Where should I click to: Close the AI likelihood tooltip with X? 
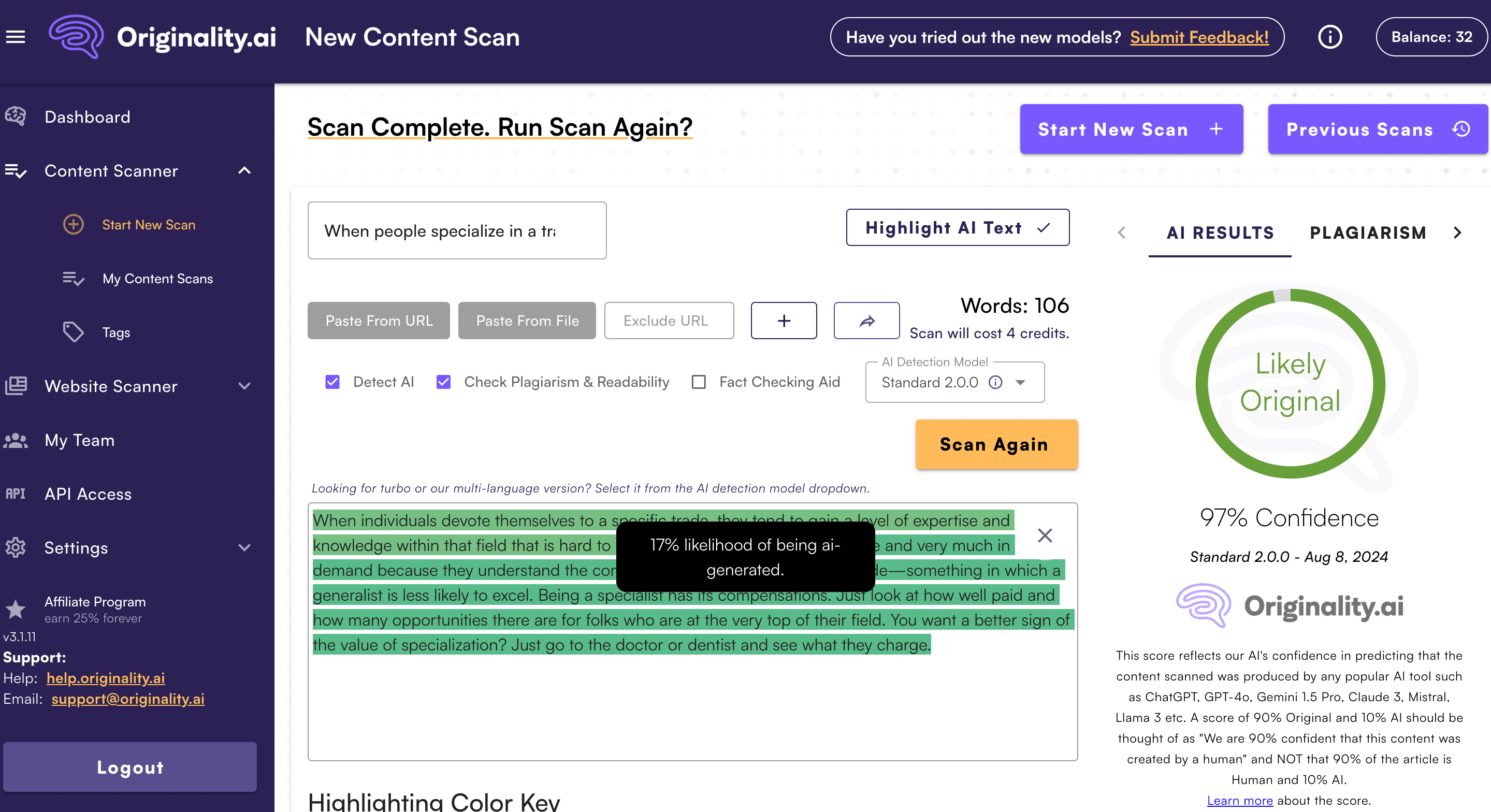(x=1044, y=535)
